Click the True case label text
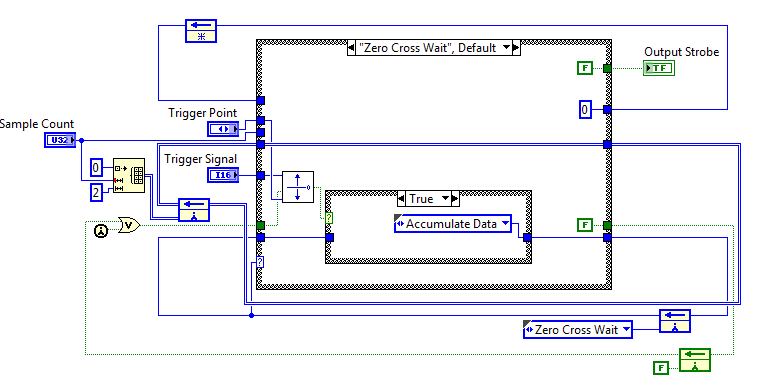 tap(421, 199)
